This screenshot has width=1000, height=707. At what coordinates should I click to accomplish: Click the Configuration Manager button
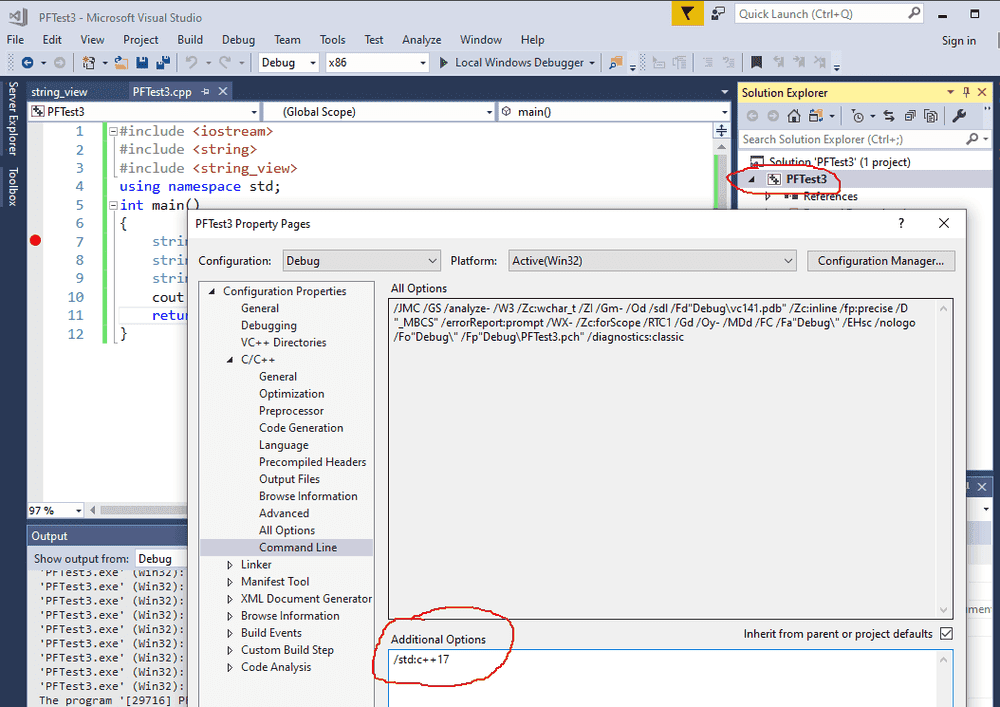click(880, 261)
